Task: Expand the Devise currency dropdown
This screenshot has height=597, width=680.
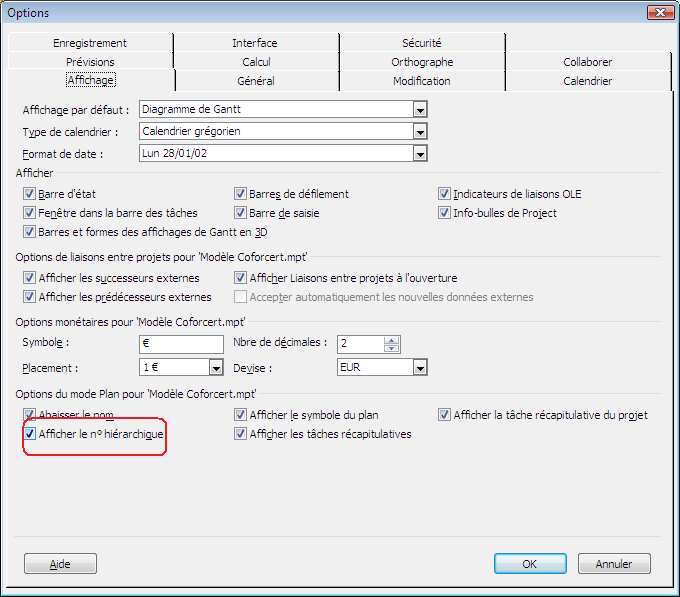Action: click(420, 367)
